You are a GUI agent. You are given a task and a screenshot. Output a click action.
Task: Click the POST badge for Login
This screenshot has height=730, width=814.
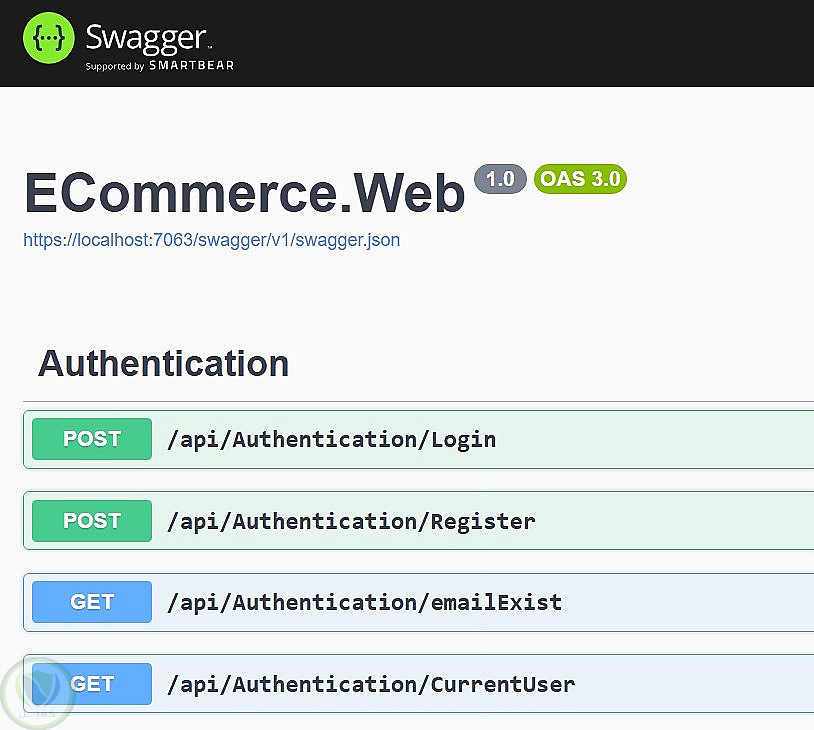pos(92,439)
